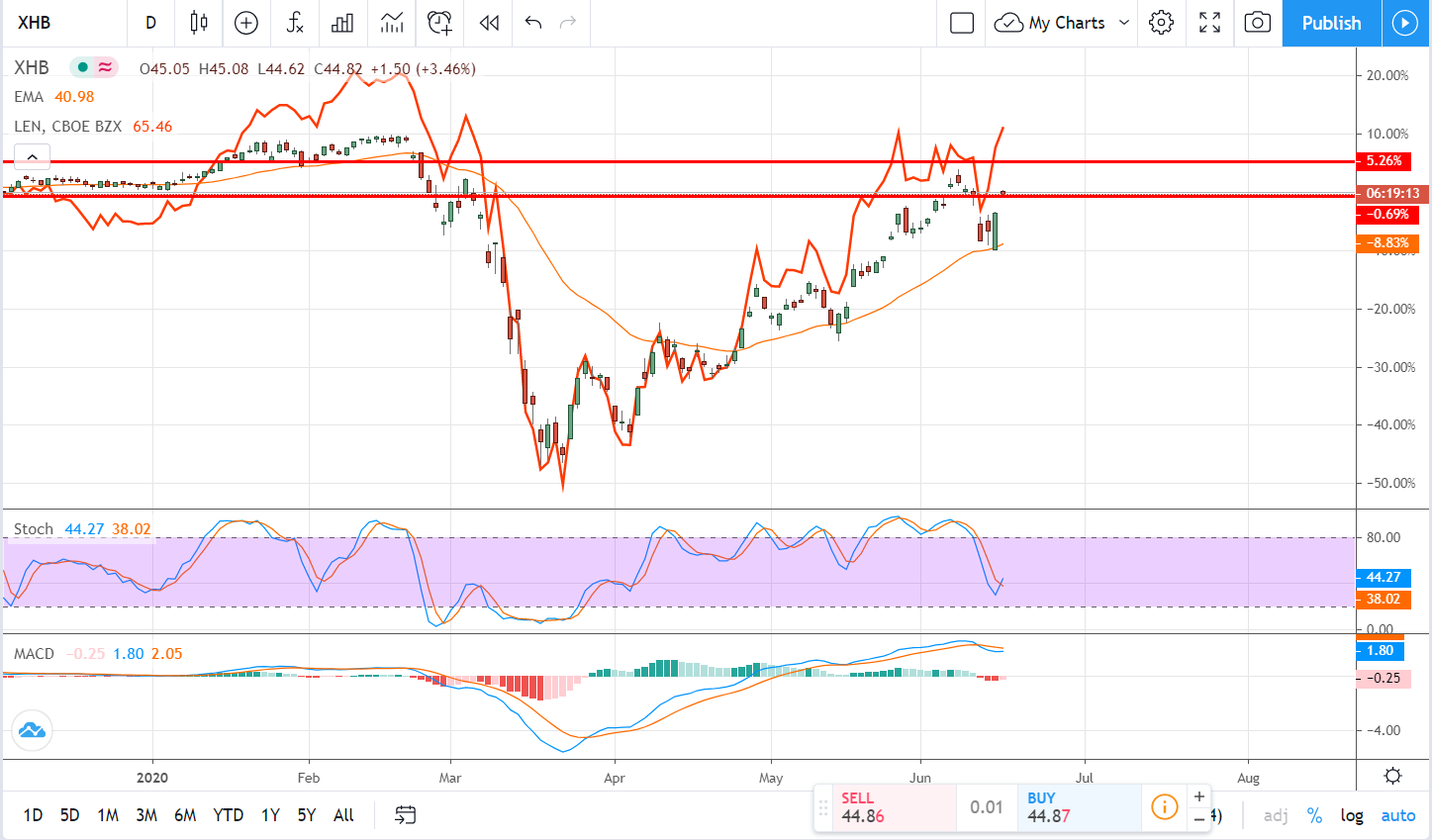Open the go-to-date calendar icon

(405, 815)
